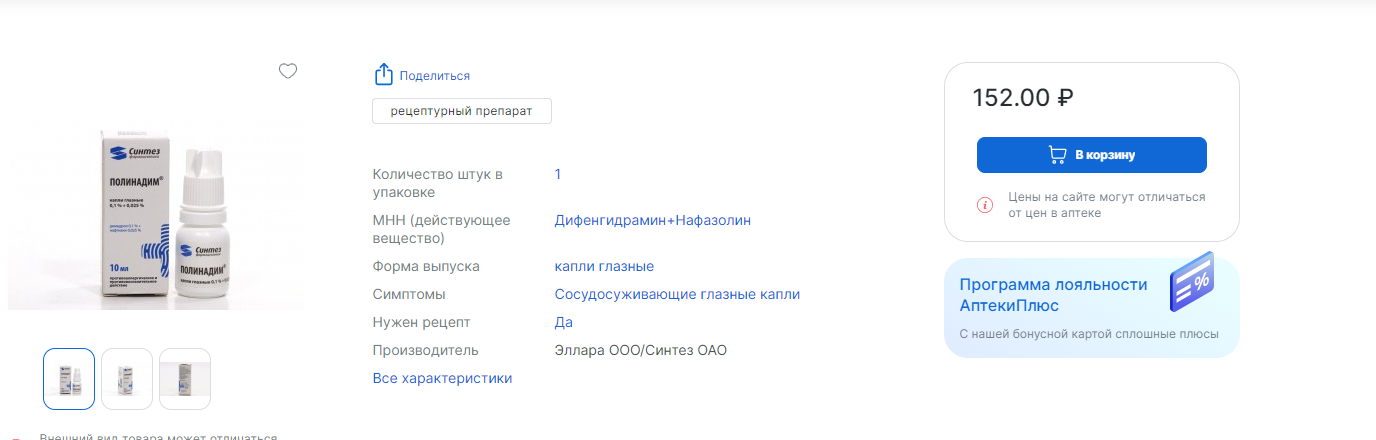
Task: Click С нашей бонусной картой сплошные плюсы text
Action: click(1089, 334)
